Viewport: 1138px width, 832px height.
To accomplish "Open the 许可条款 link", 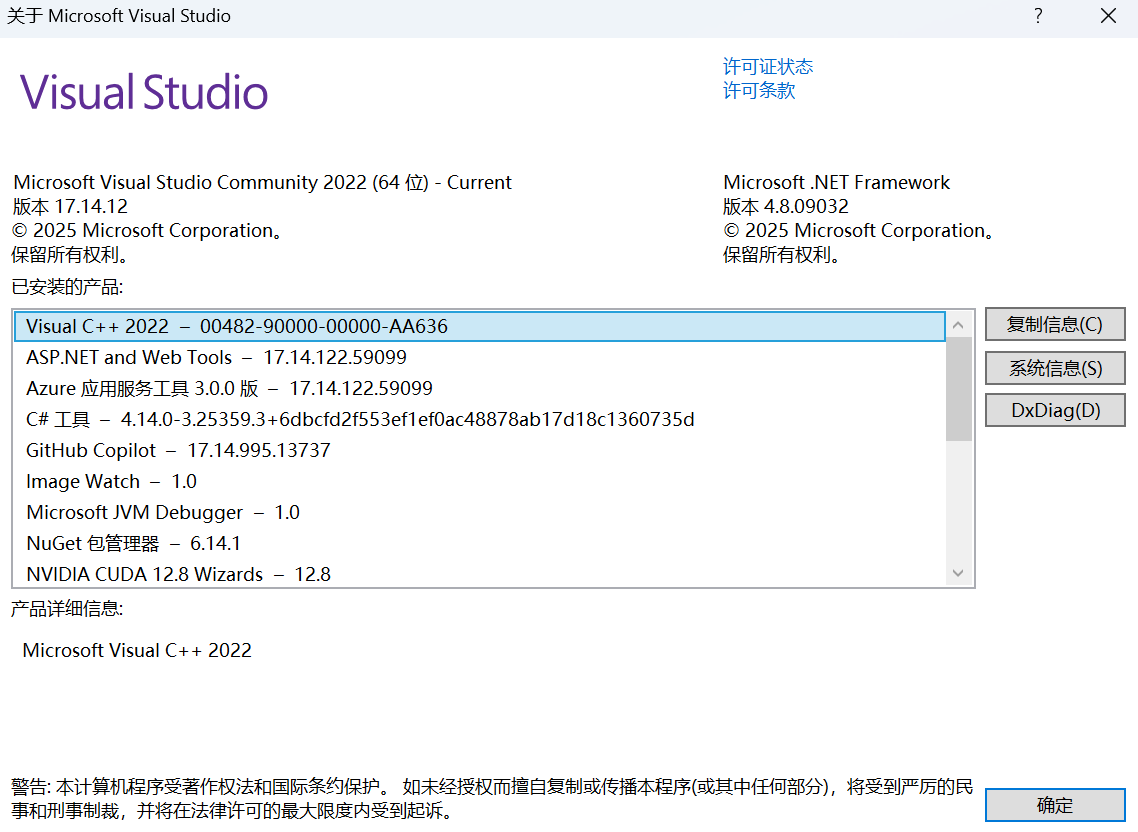I will tap(759, 91).
